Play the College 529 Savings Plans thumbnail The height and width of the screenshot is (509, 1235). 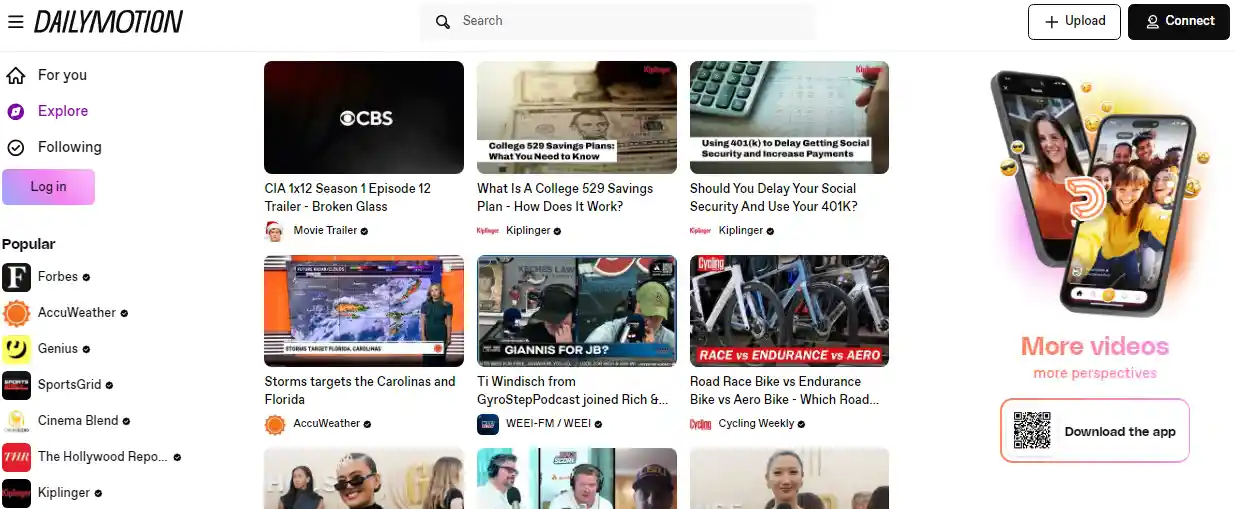[x=577, y=117]
